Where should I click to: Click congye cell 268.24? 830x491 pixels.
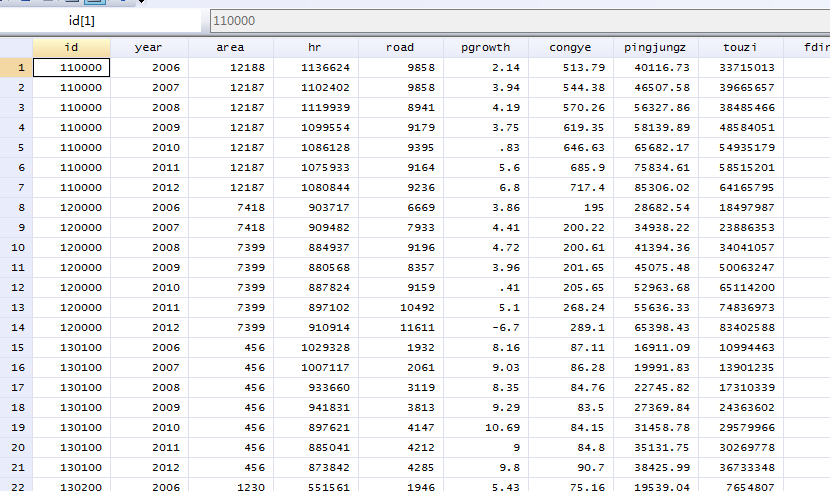571,307
